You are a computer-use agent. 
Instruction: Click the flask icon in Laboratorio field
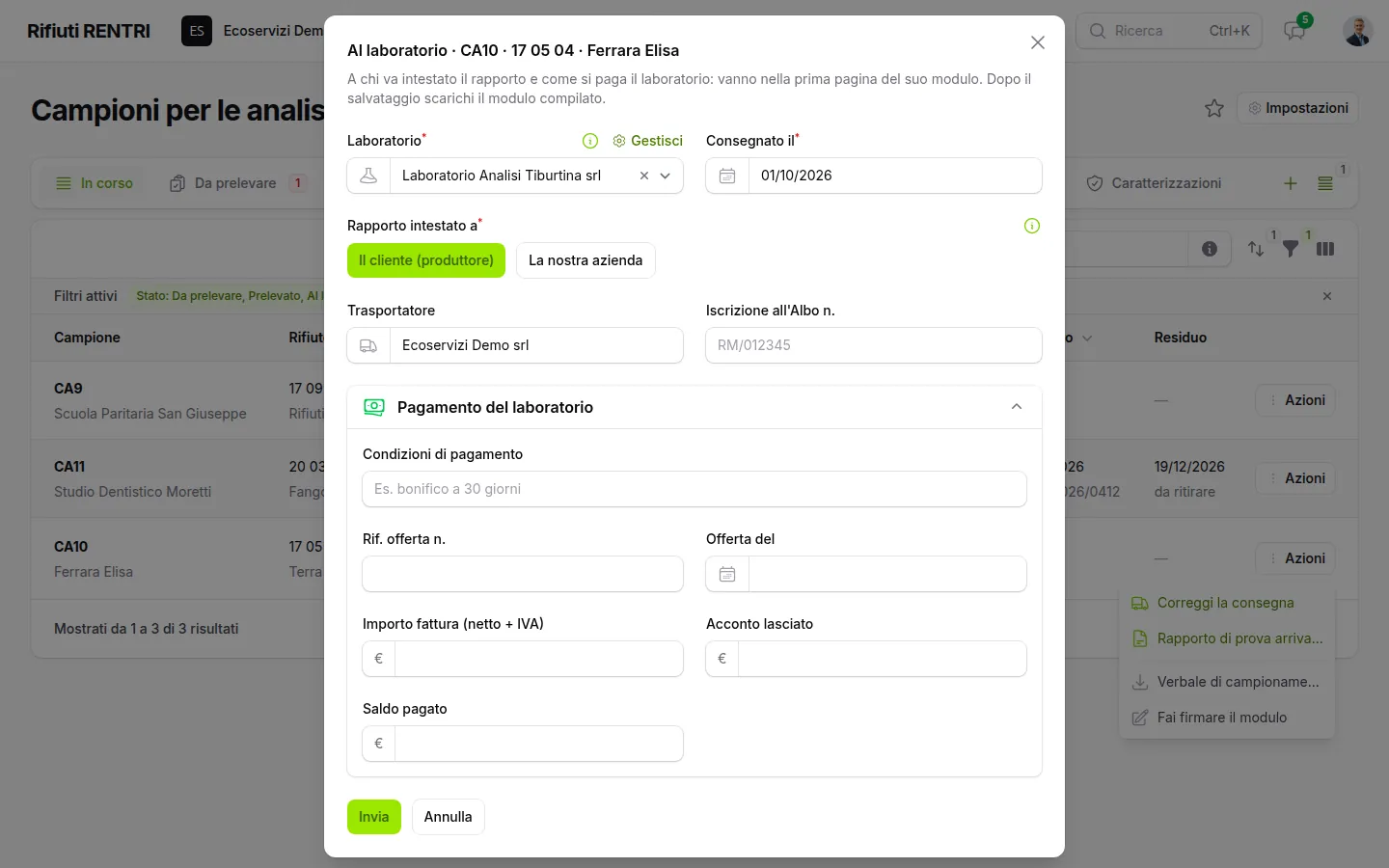[368, 176]
